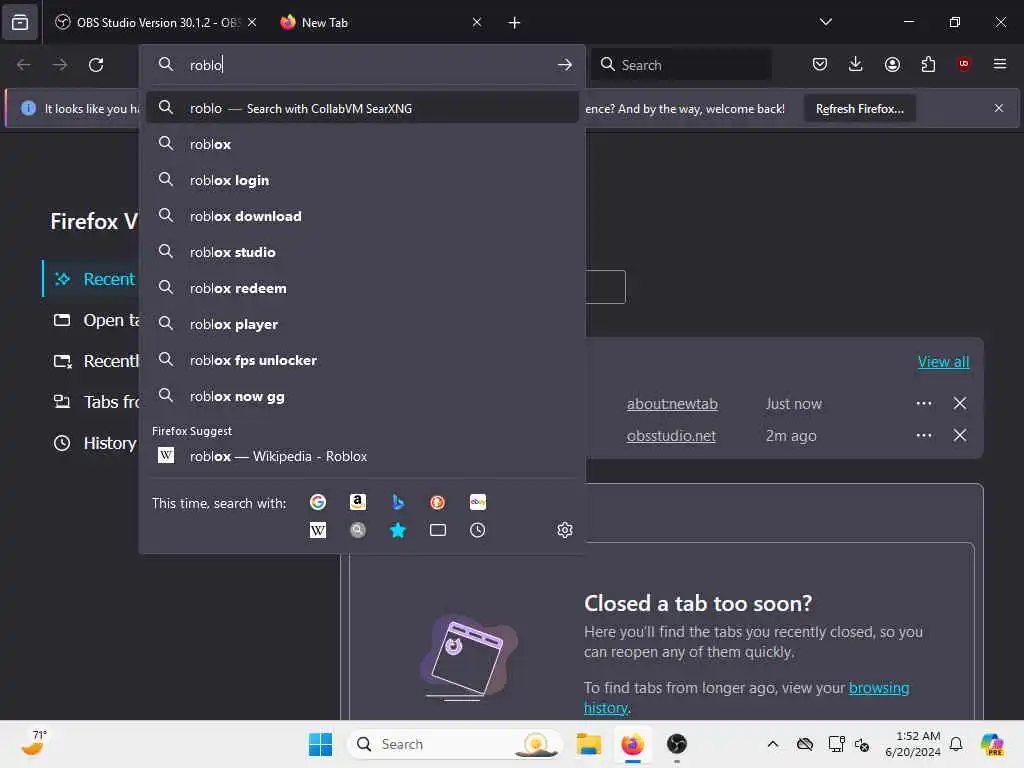The height and width of the screenshot is (768, 1024).
Task: Open more options for obsstudio.net row
Action: [923, 435]
